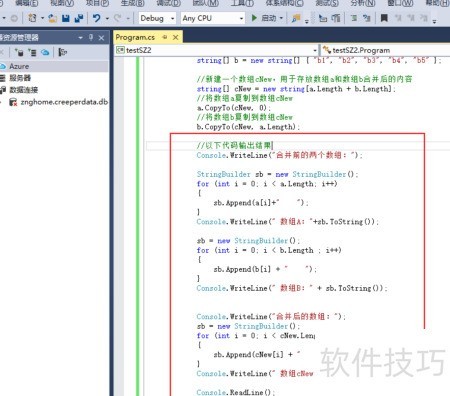The width and height of the screenshot is (450, 396).
Task: Click the Azure cloud connect icon
Action: point(45,52)
